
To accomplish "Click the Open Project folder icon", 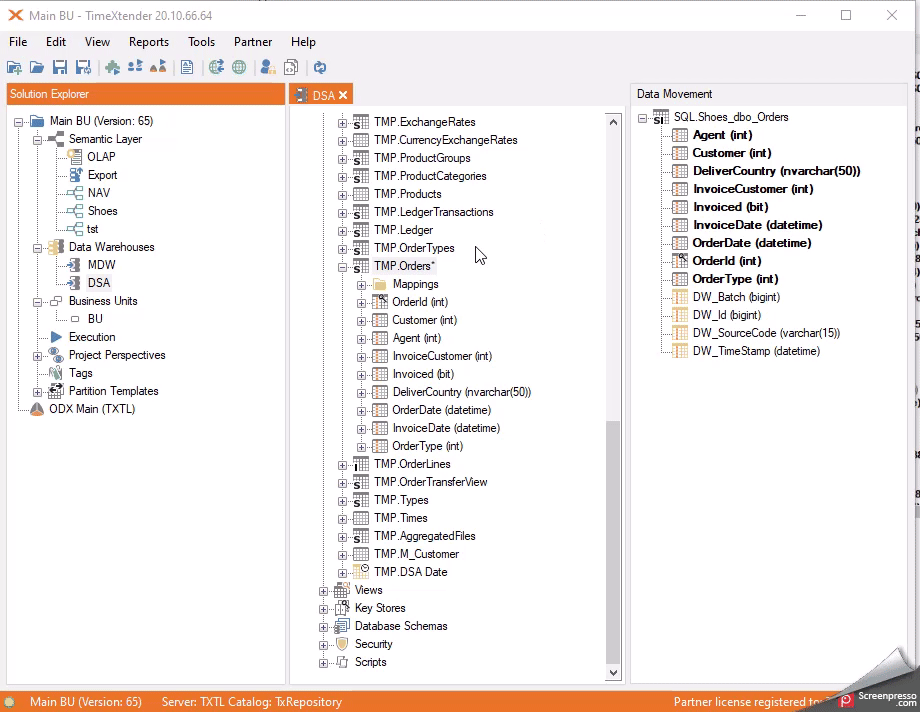I will tap(37, 68).
